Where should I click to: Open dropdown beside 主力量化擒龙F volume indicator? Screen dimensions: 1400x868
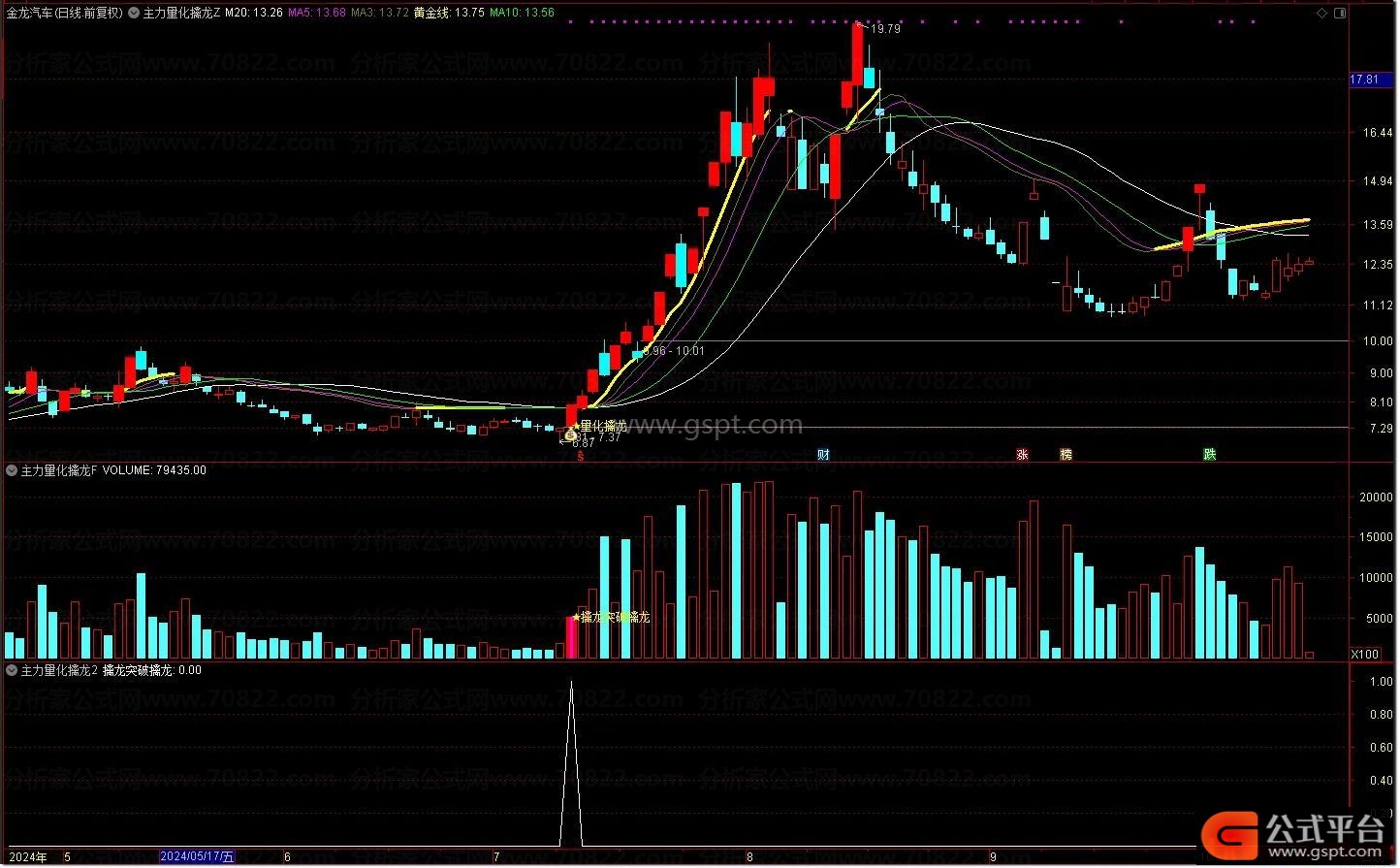coord(12,470)
